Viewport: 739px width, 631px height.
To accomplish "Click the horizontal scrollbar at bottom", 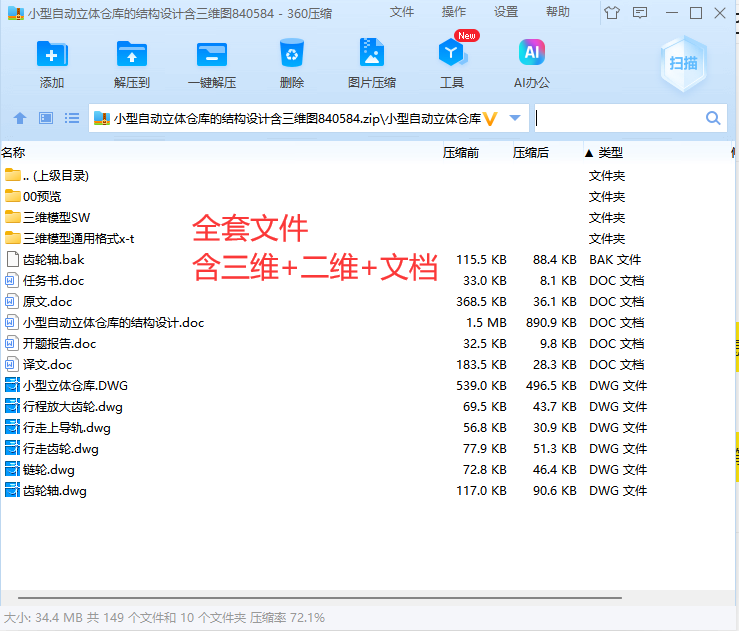I will pyautogui.click(x=320, y=598).
